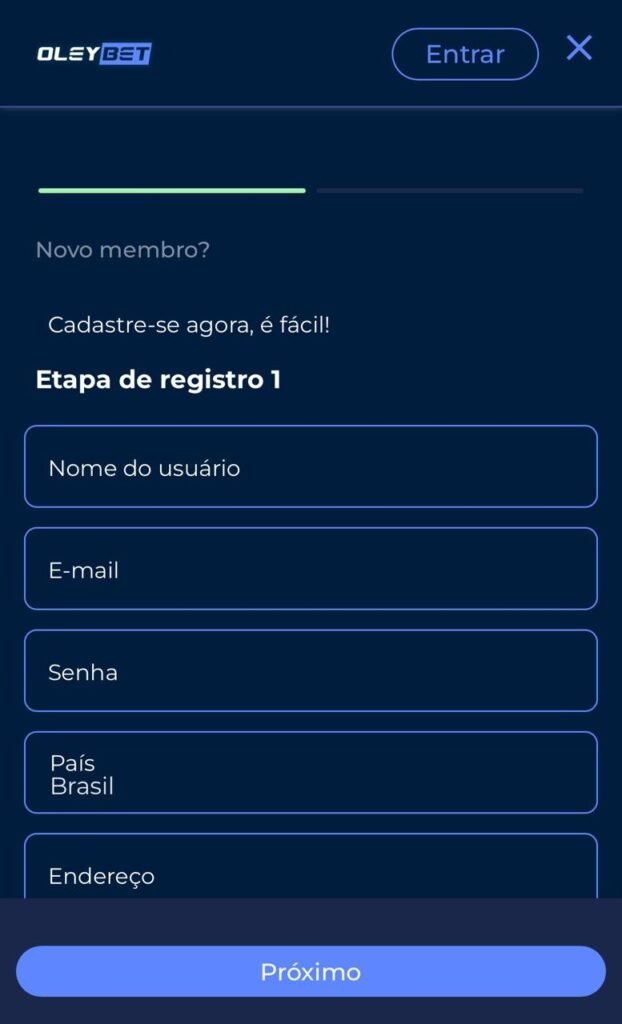Click the green step-one progress segment

pos(172,190)
